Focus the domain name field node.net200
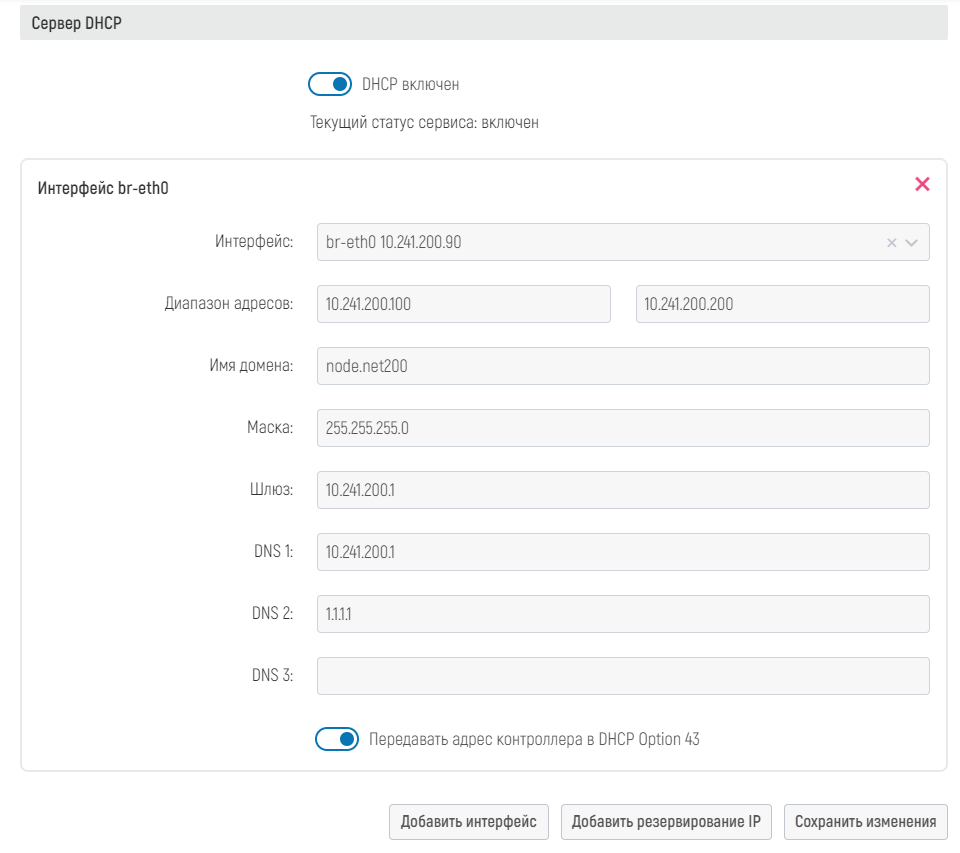Viewport: 960px width, 853px height. 622,366
